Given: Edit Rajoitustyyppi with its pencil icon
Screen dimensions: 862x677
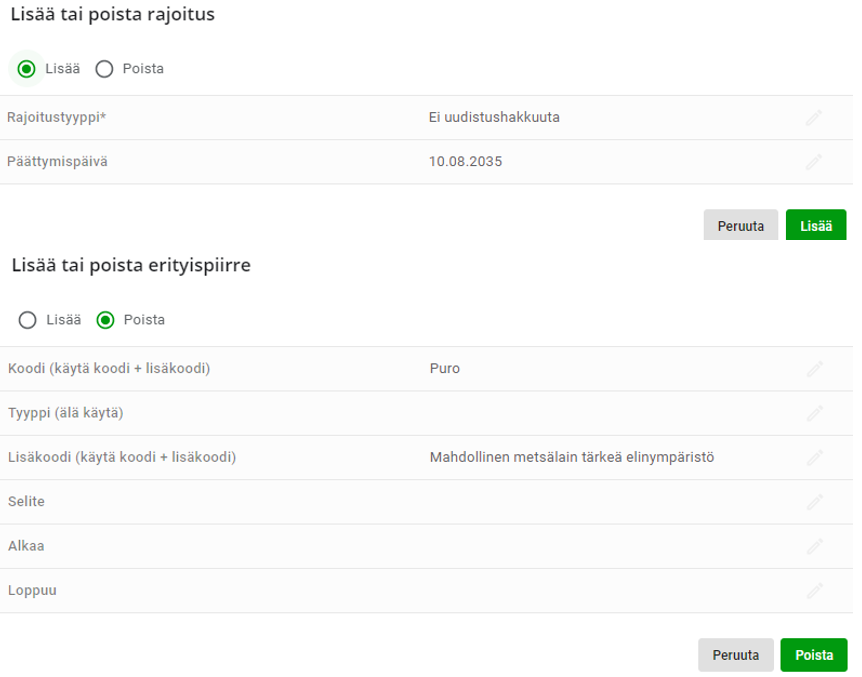Looking at the screenshot, I should (814, 117).
